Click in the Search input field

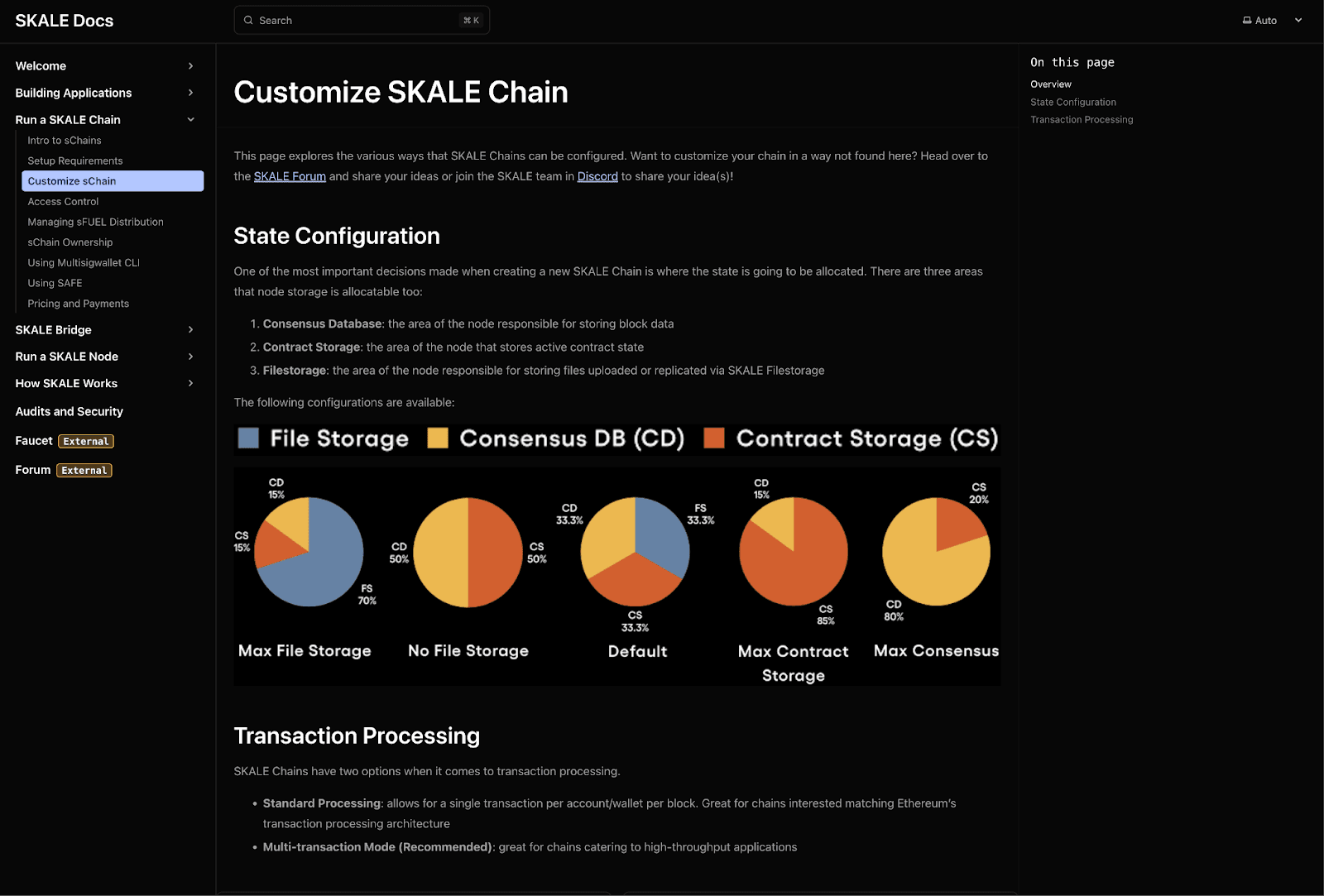click(x=356, y=21)
